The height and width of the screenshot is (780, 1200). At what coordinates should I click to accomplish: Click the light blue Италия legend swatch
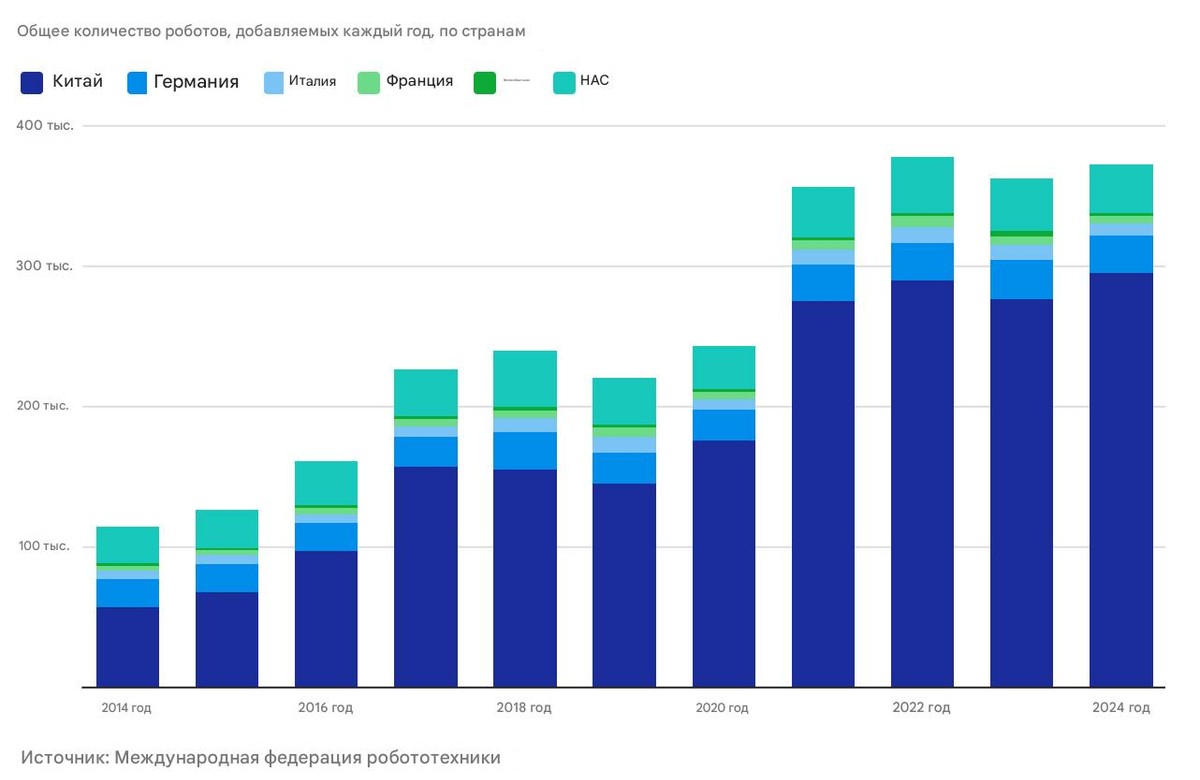point(275,83)
